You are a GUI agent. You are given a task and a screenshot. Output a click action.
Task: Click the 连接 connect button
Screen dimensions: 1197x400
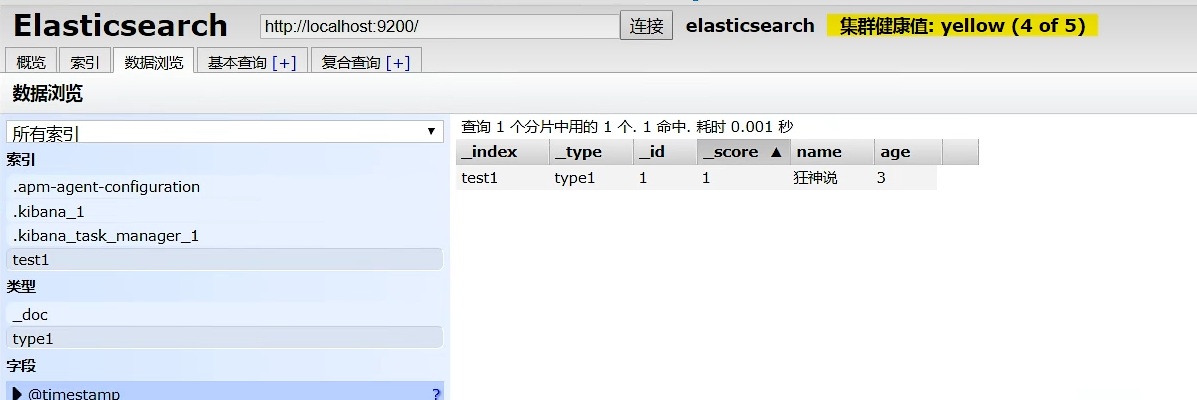(x=646, y=25)
